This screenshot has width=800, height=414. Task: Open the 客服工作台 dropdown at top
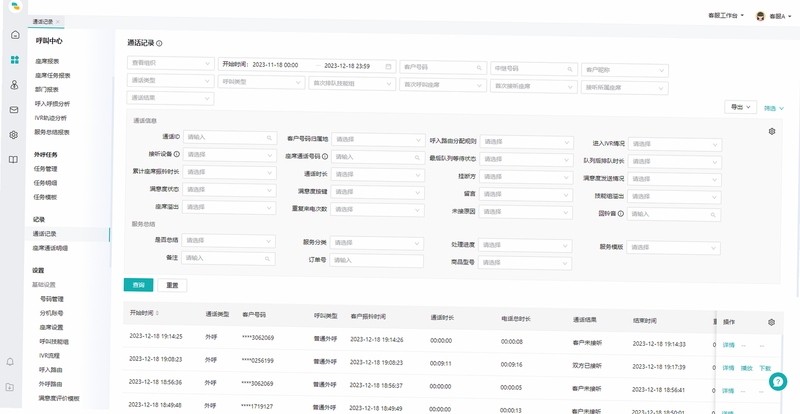coord(726,15)
